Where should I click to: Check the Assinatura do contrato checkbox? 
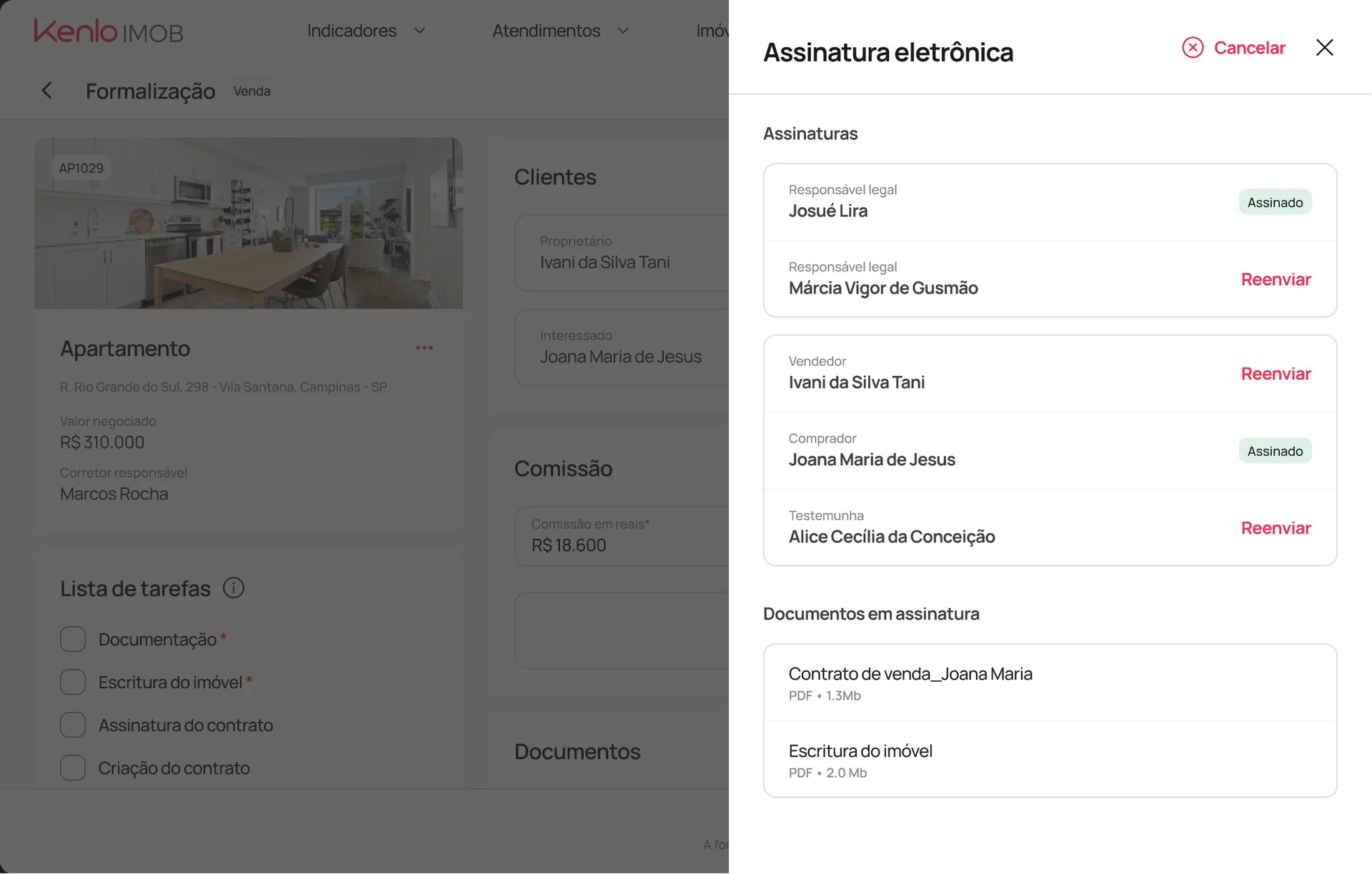(72, 725)
